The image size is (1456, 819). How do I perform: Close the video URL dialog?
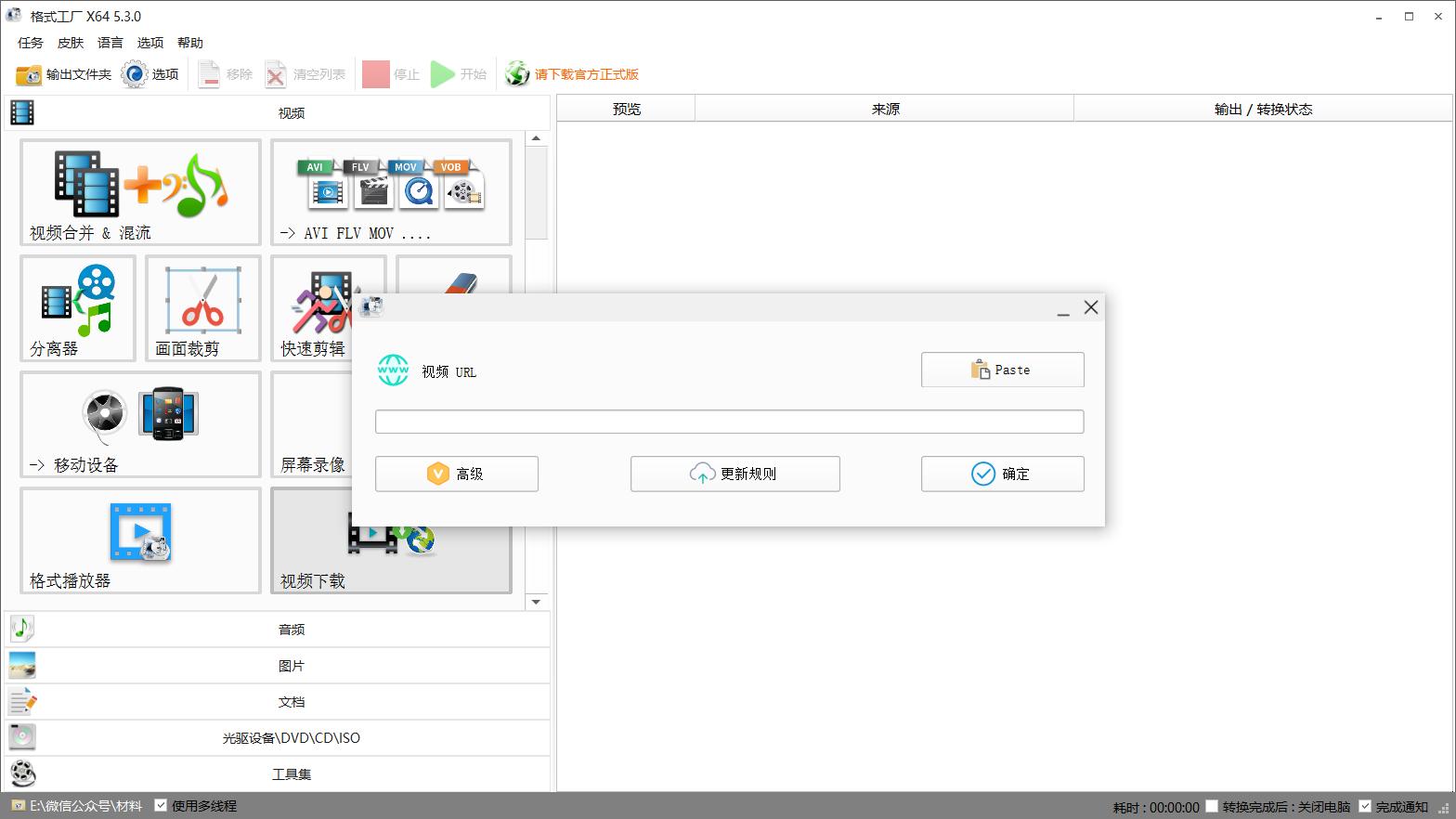tap(1091, 307)
